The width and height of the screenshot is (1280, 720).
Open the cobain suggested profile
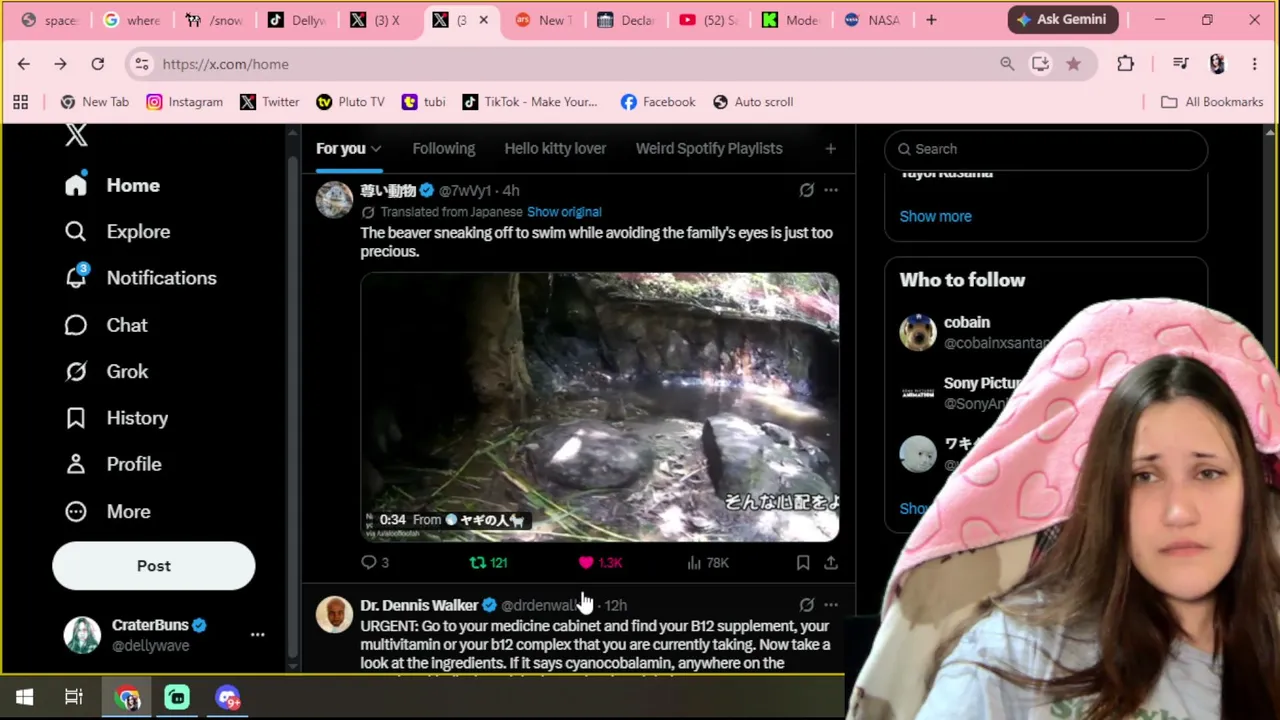click(967, 322)
